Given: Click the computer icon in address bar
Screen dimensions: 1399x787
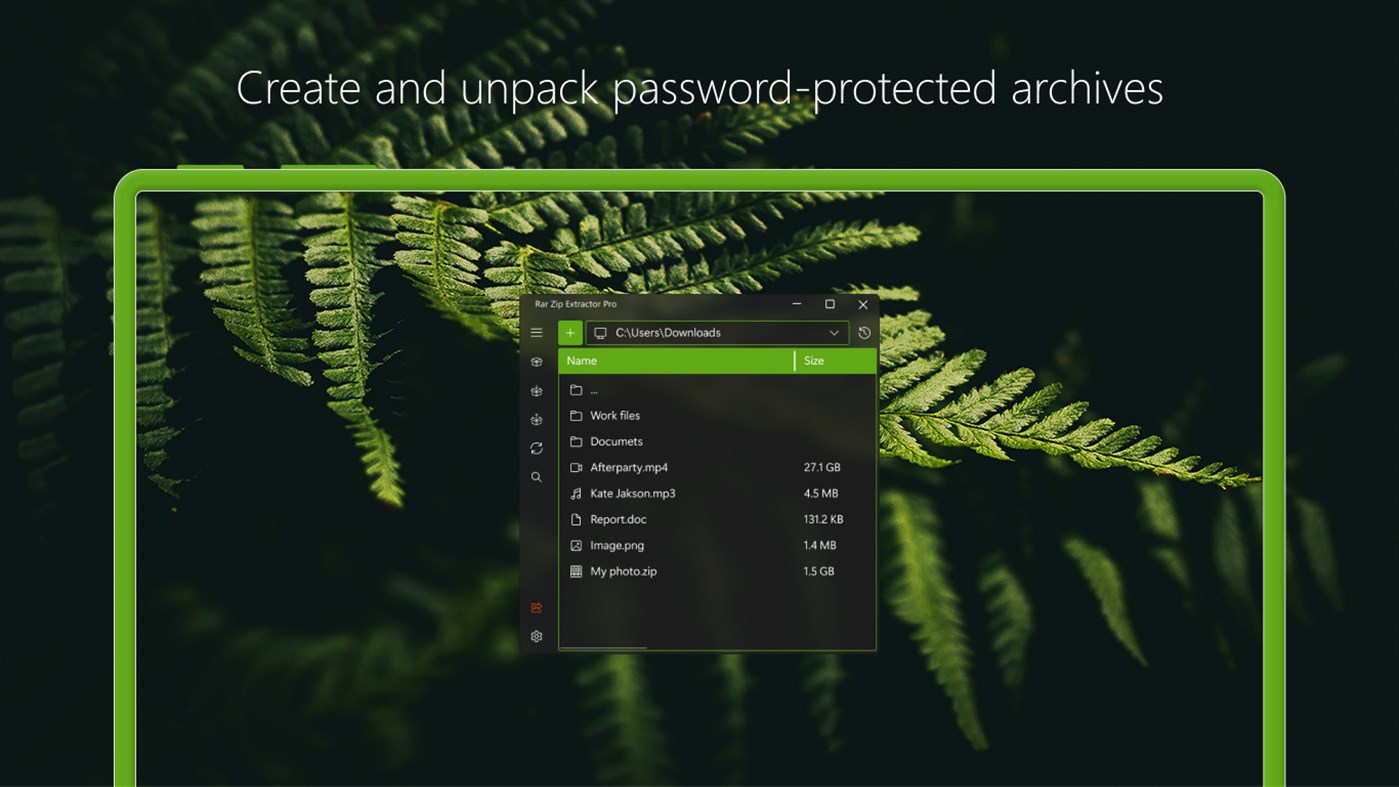Looking at the screenshot, I should click(x=599, y=332).
